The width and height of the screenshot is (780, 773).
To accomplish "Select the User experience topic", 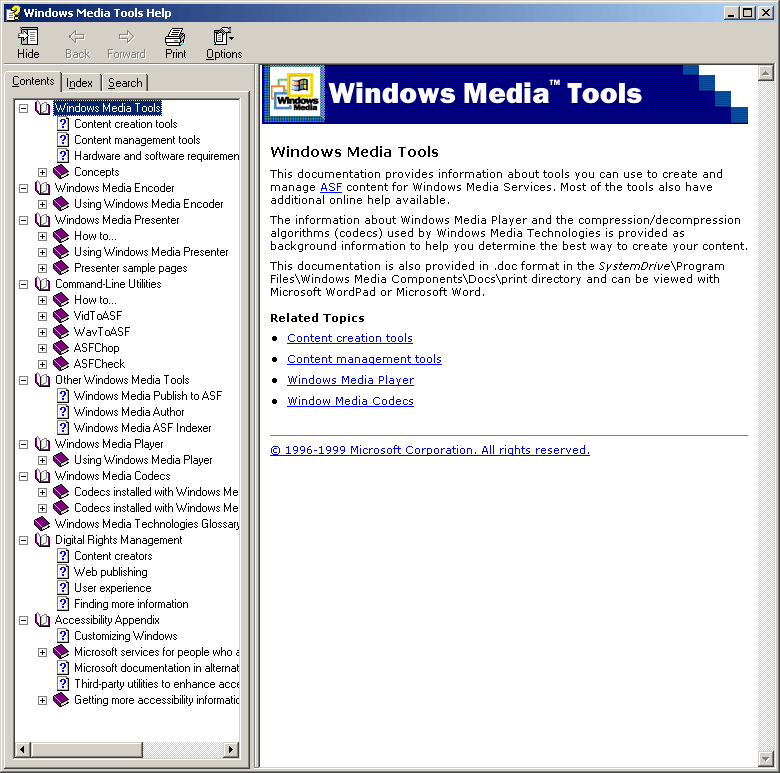I will tap(112, 588).
